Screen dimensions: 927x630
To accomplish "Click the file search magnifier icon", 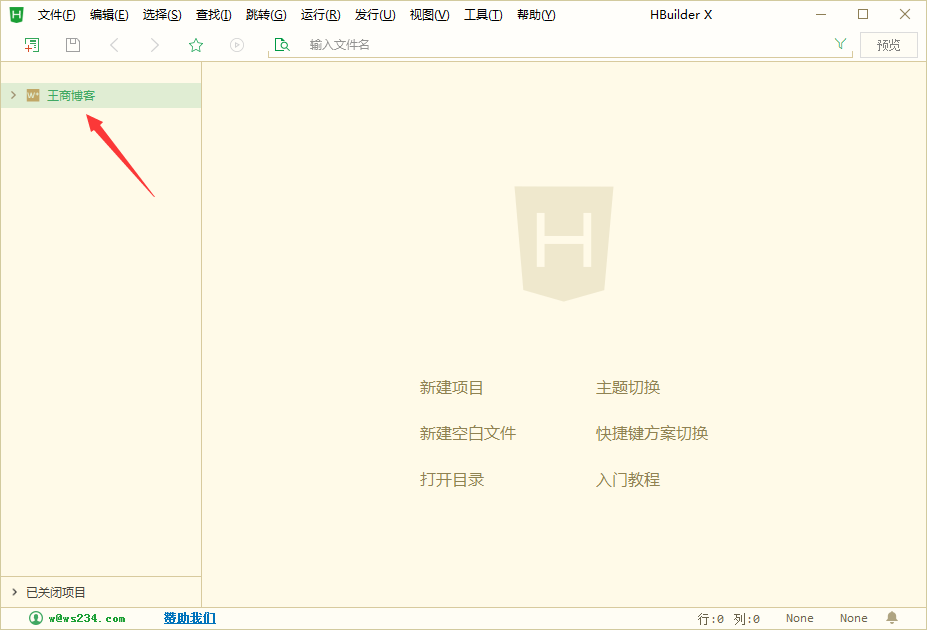I will [282, 45].
